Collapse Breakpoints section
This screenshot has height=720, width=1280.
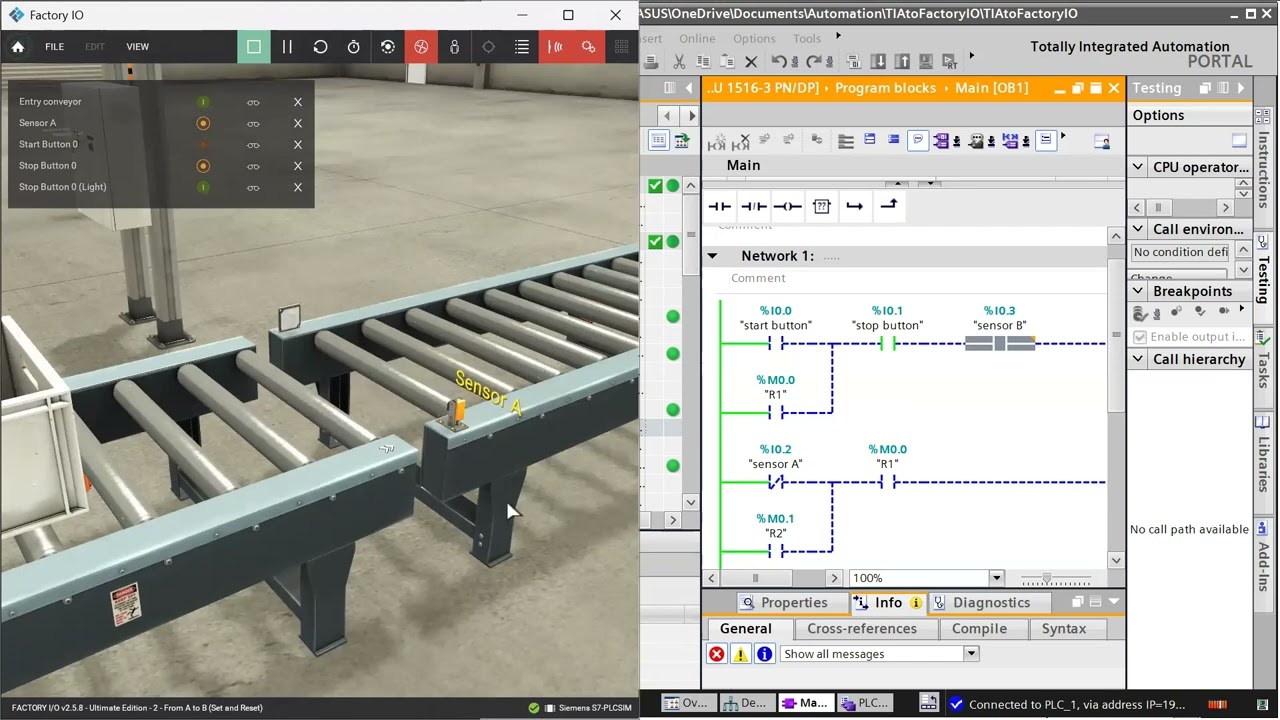tap(1138, 291)
